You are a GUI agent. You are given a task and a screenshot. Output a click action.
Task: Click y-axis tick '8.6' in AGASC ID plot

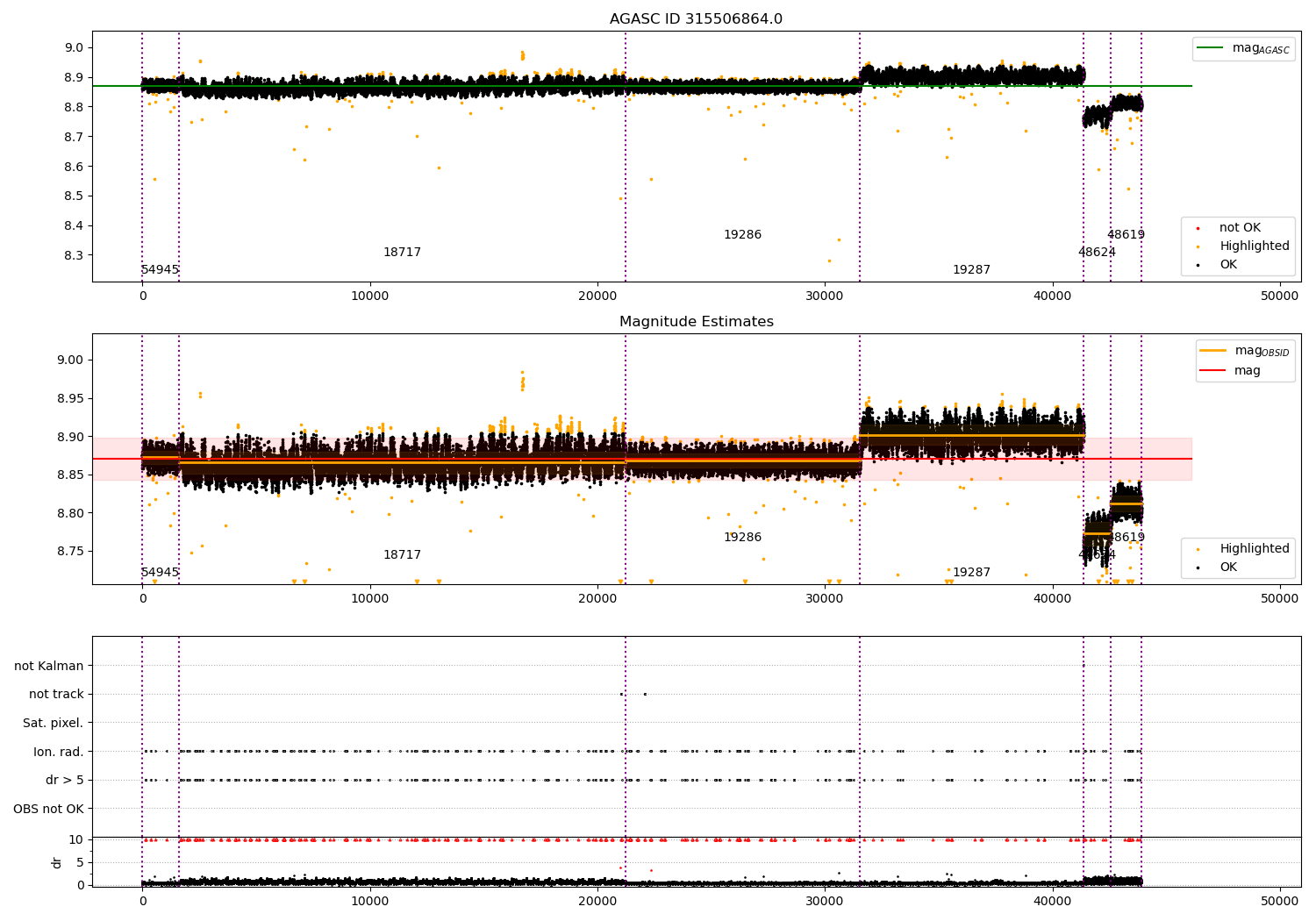point(75,167)
